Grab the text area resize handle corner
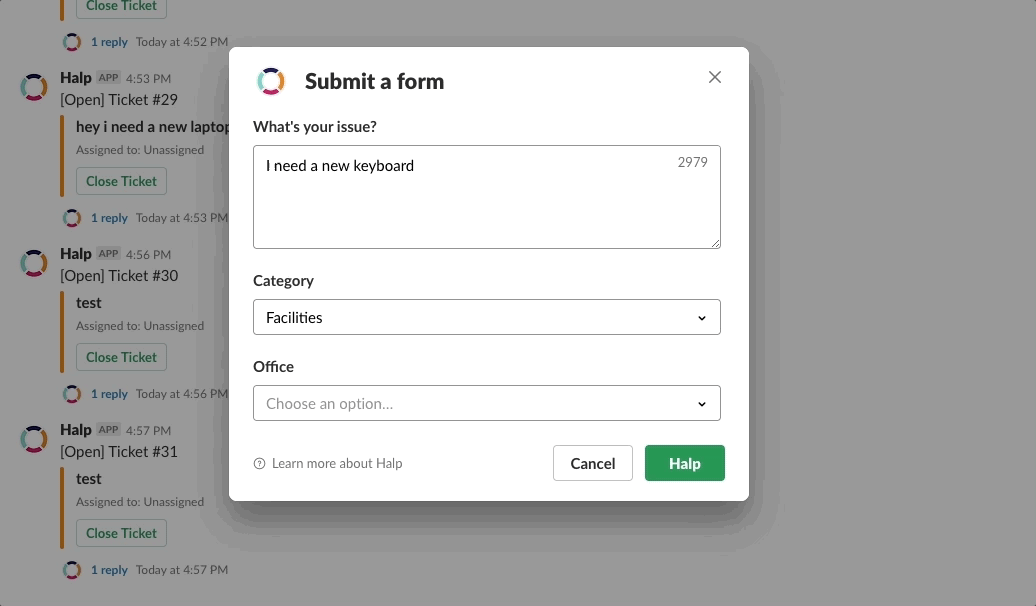 [x=716, y=244]
